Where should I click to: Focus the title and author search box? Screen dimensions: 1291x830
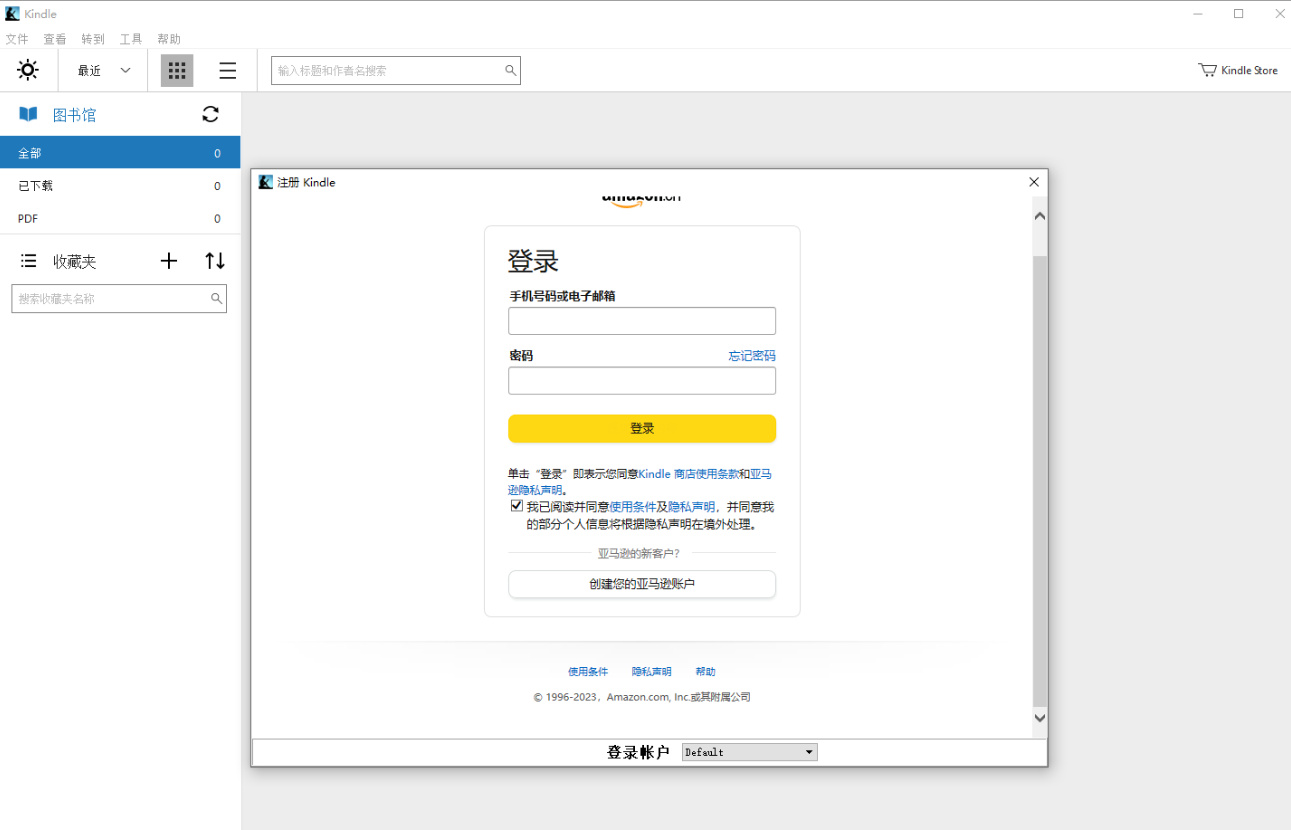(396, 70)
